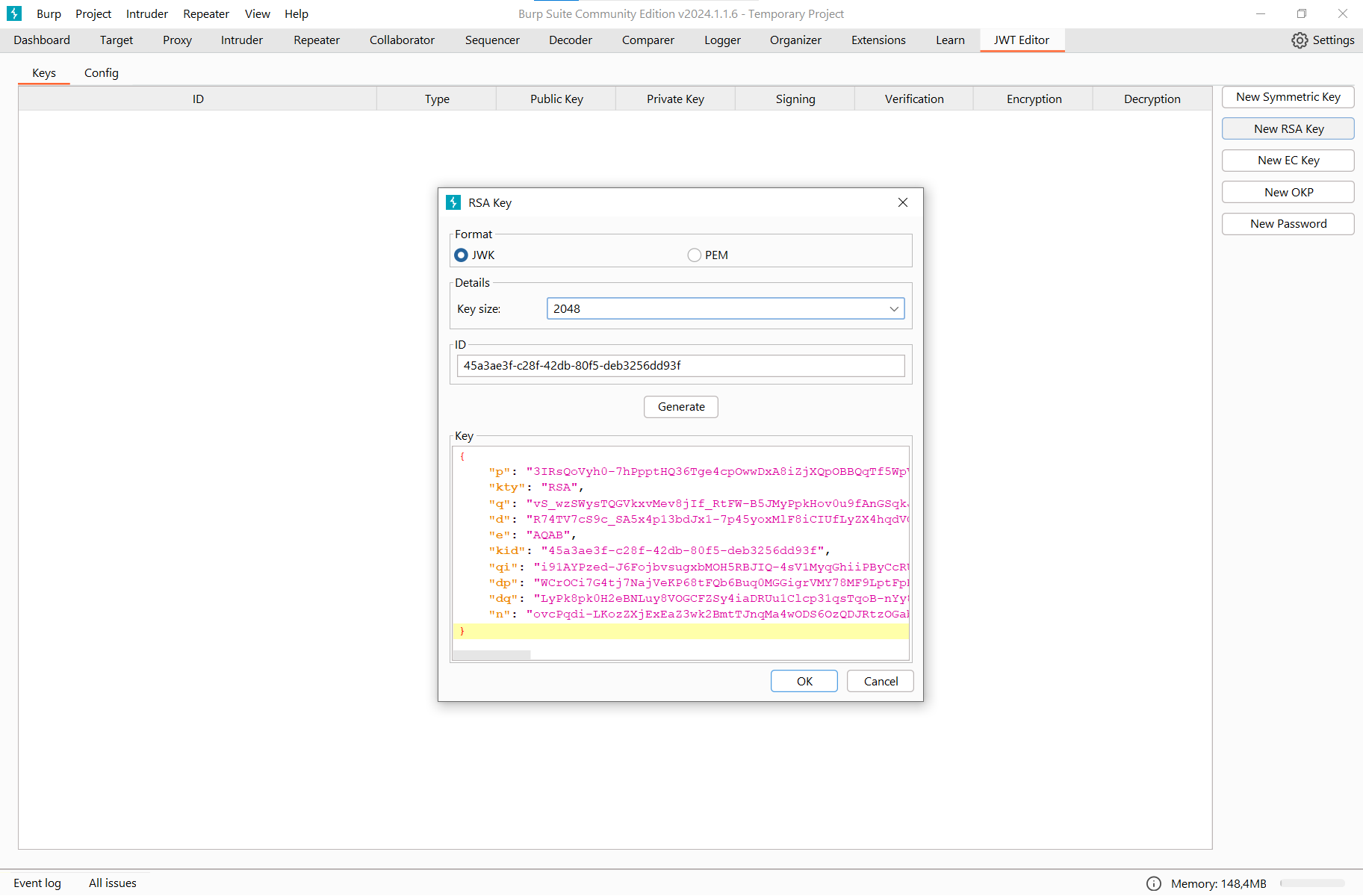Click the "n" line in key JSON

tap(699, 615)
